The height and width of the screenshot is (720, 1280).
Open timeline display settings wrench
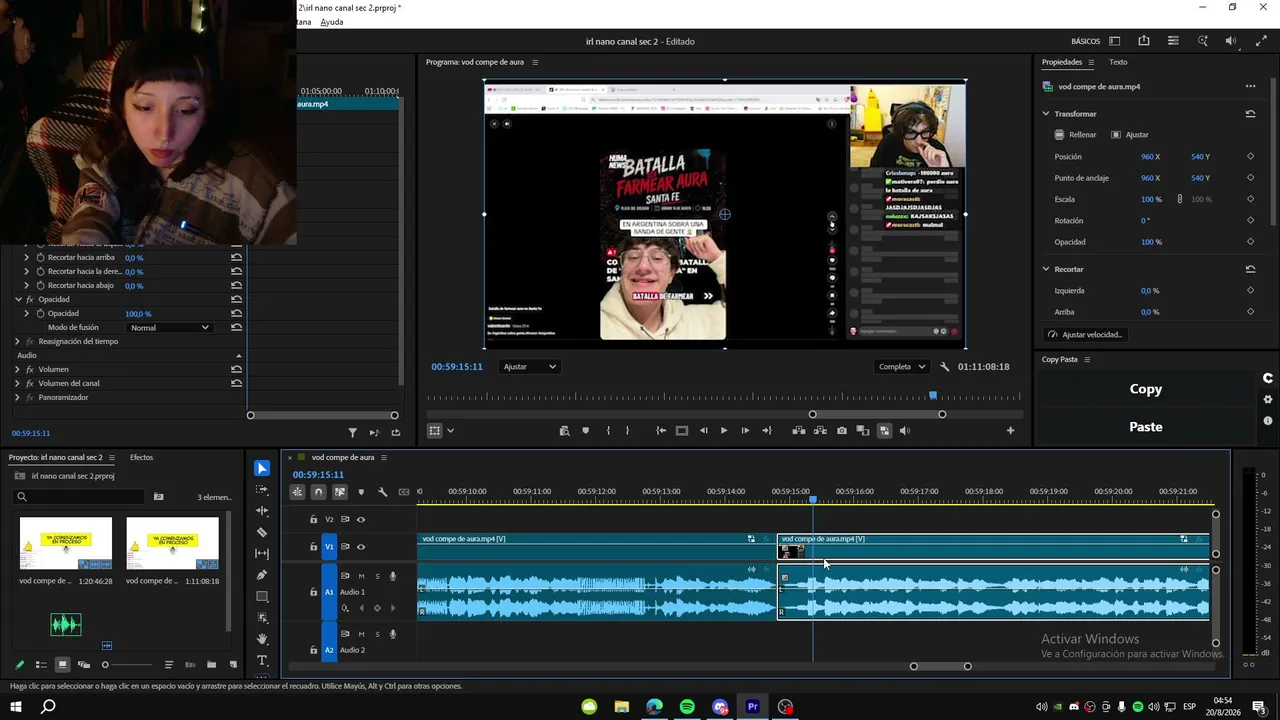[382, 492]
